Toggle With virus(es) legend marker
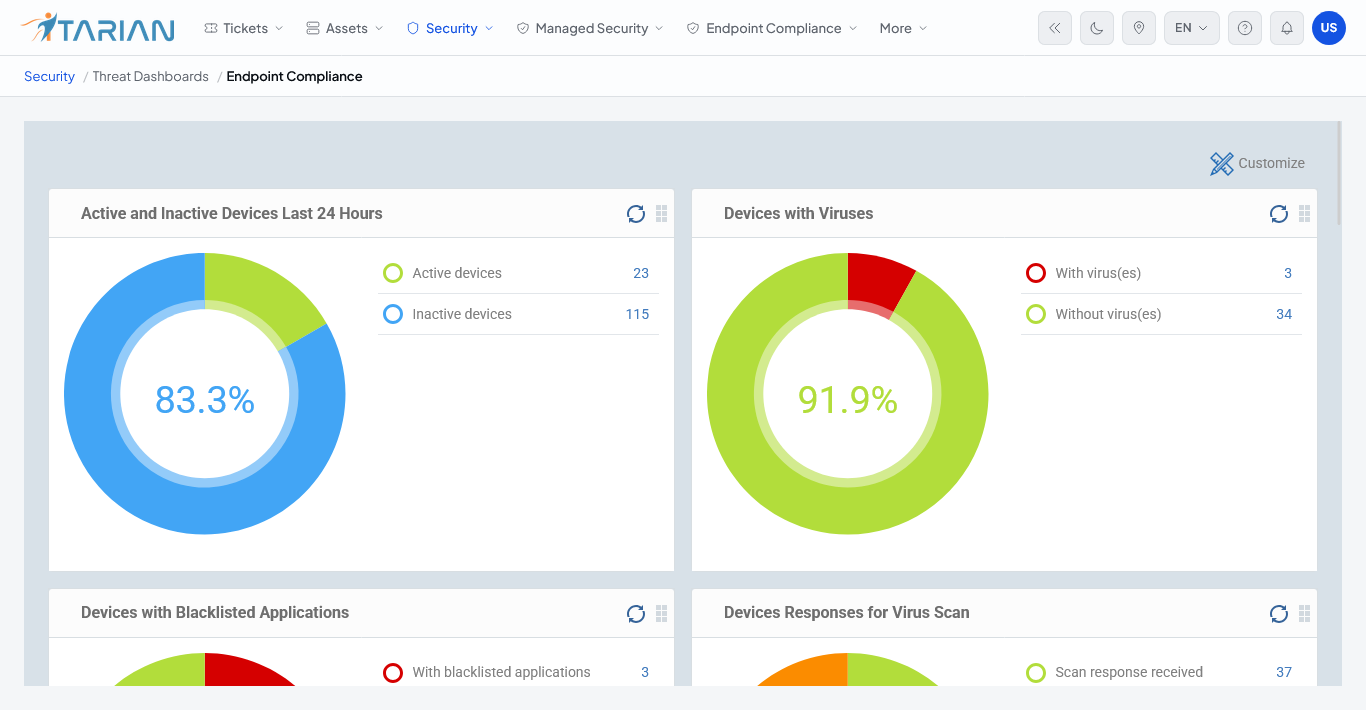Image resolution: width=1366 pixels, height=710 pixels. 1036,273
